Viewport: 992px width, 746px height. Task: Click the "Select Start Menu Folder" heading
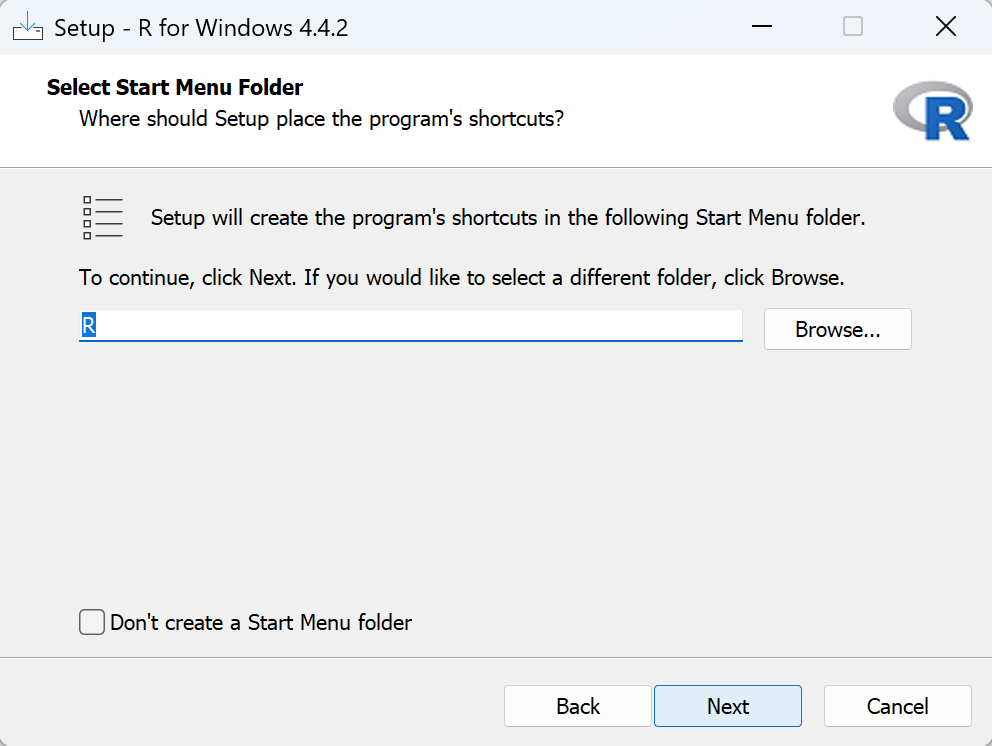[x=175, y=88]
